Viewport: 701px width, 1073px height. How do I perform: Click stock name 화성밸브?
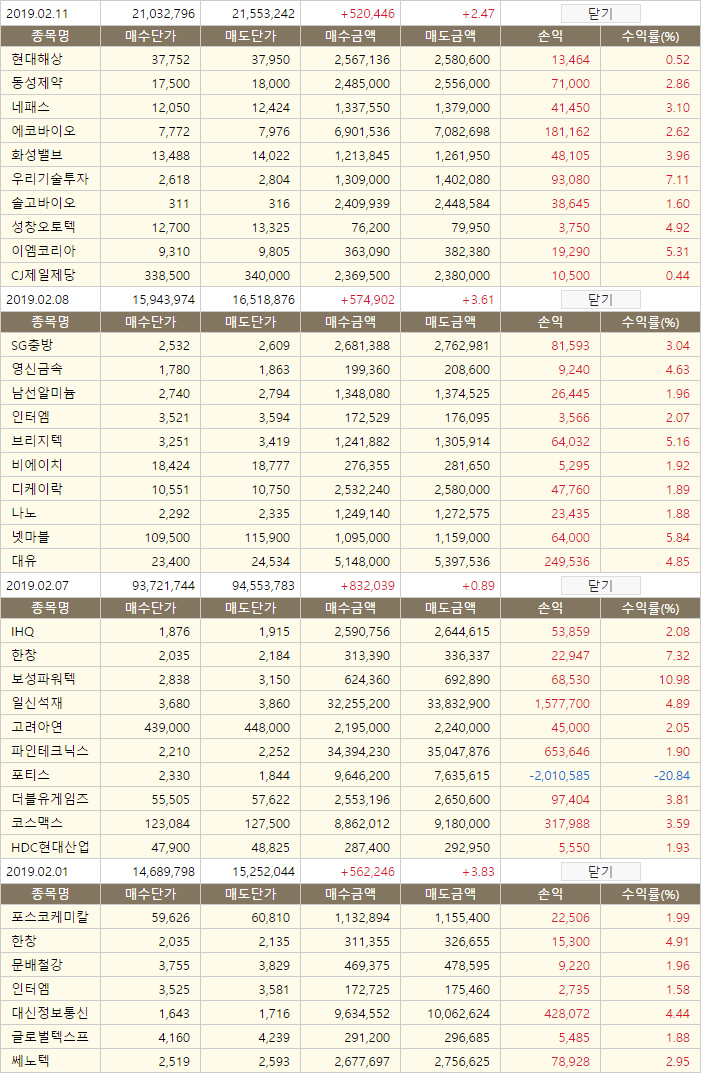click(x=37, y=155)
